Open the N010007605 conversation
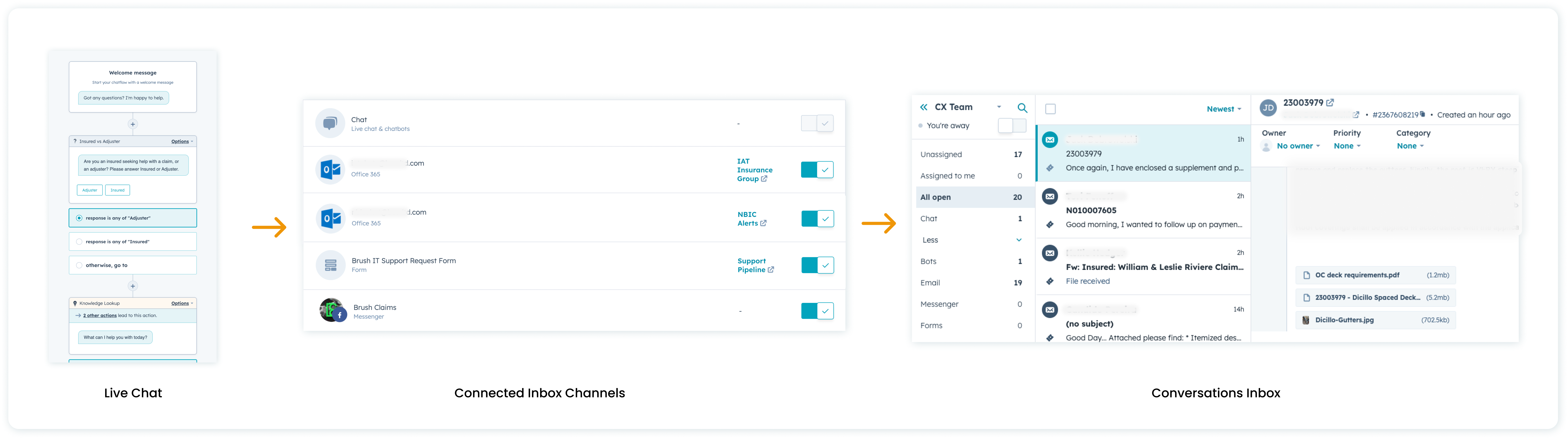 pyautogui.click(x=1143, y=210)
